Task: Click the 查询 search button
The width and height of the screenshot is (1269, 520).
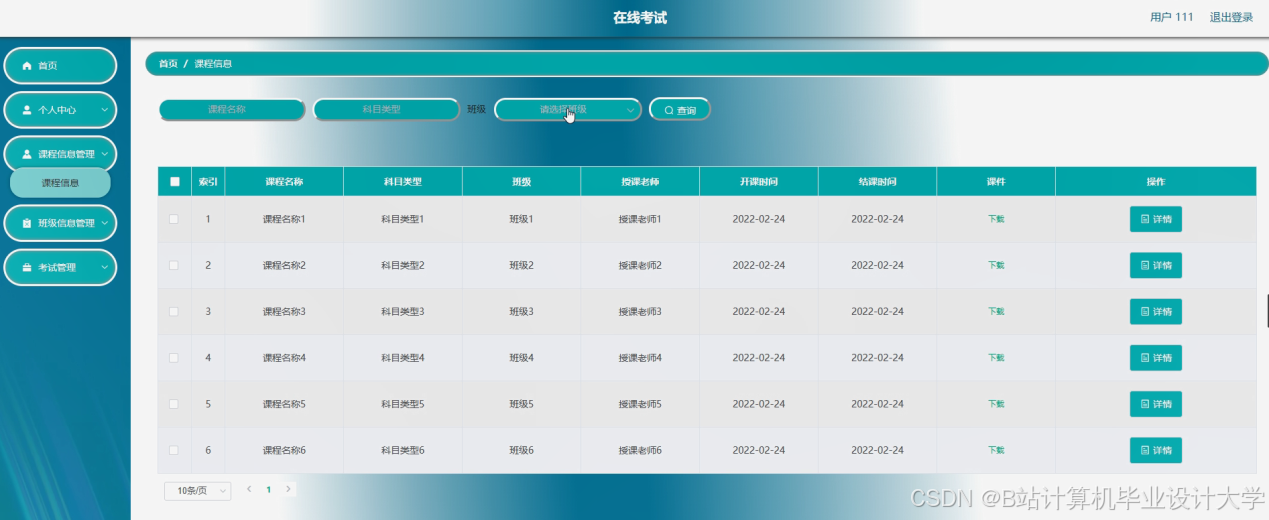Action: (680, 109)
